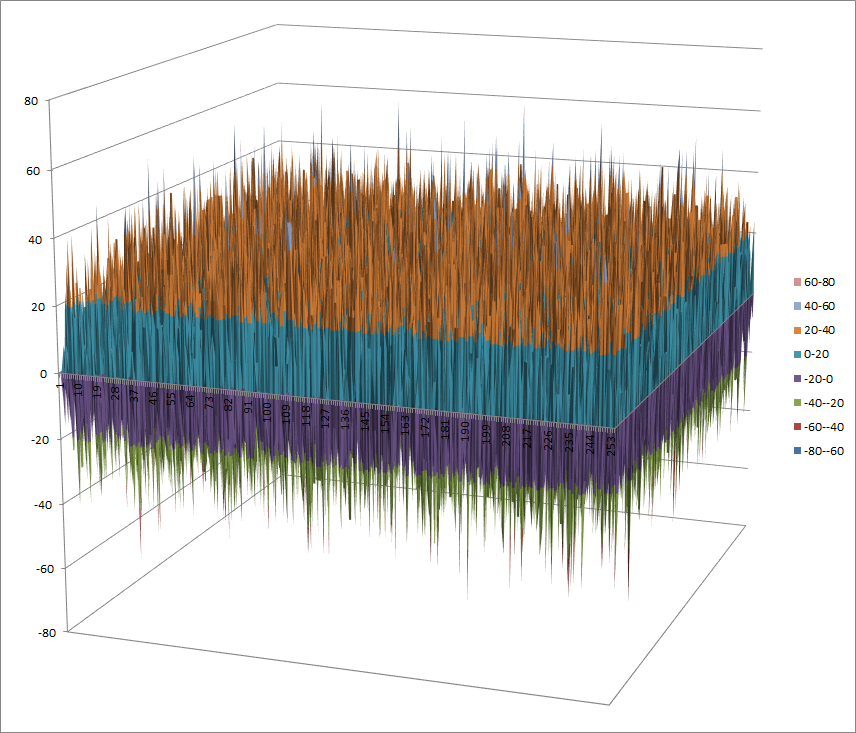Click horizontal axis label 136
Viewport: 856px width, 733px height.
pos(345,419)
